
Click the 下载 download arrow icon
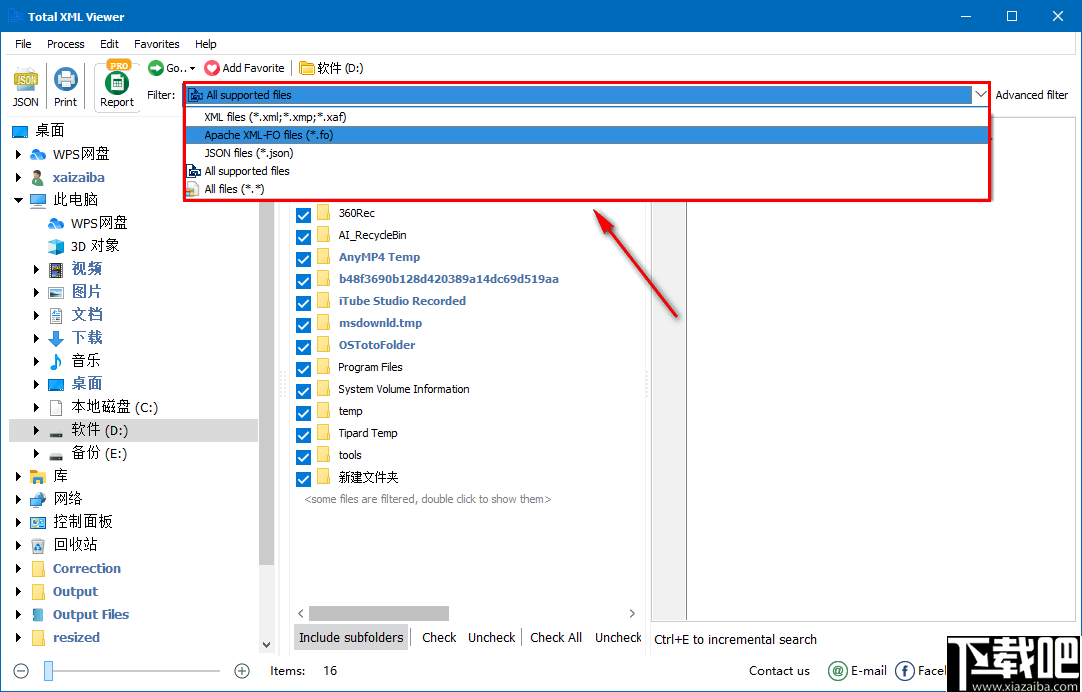[56, 338]
